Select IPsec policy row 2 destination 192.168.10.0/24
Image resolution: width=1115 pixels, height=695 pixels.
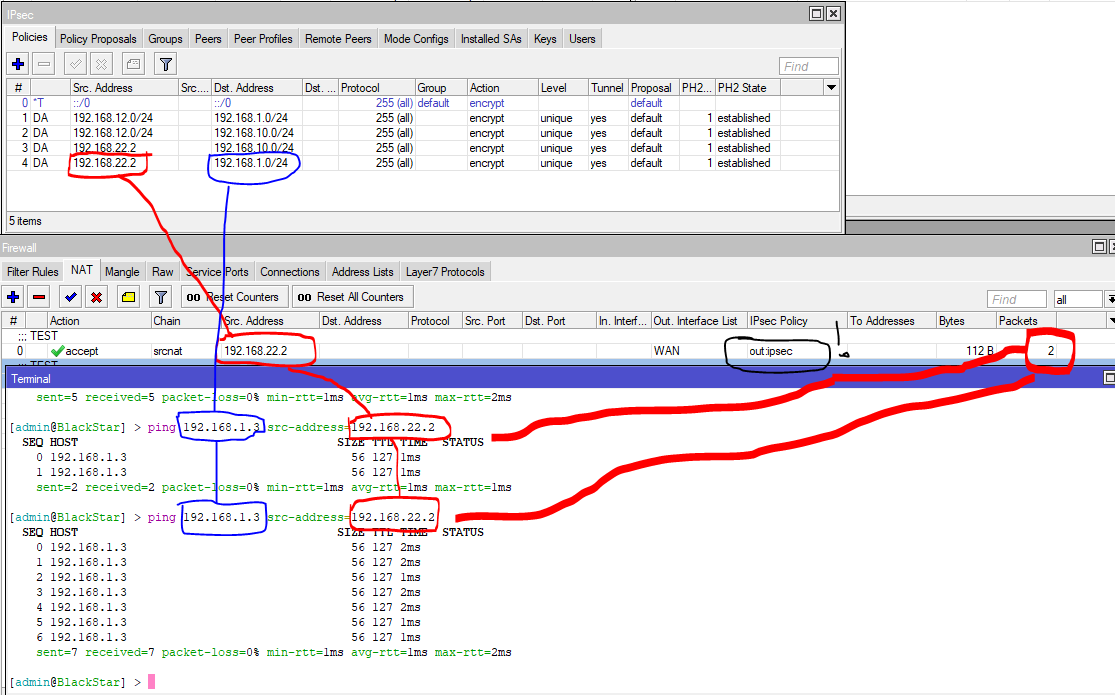click(x=254, y=133)
